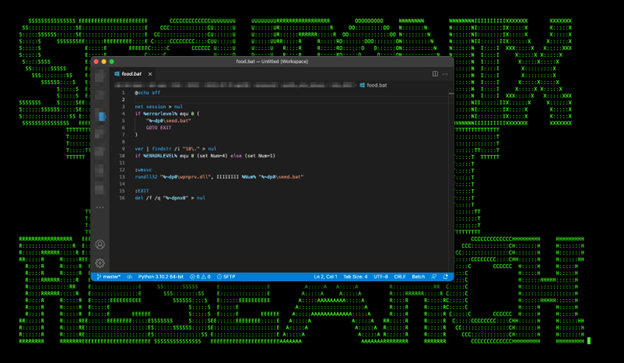Select encoding via UTF-8 indicator
This screenshot has width=624, height=363.
click(x=381, y=277)
